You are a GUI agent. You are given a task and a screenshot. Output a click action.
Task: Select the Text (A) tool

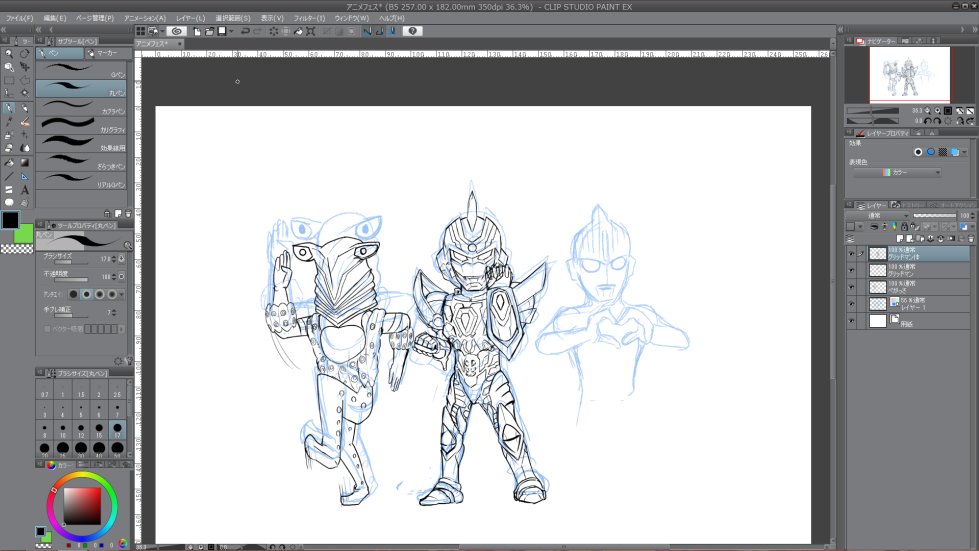pos(24,190)
